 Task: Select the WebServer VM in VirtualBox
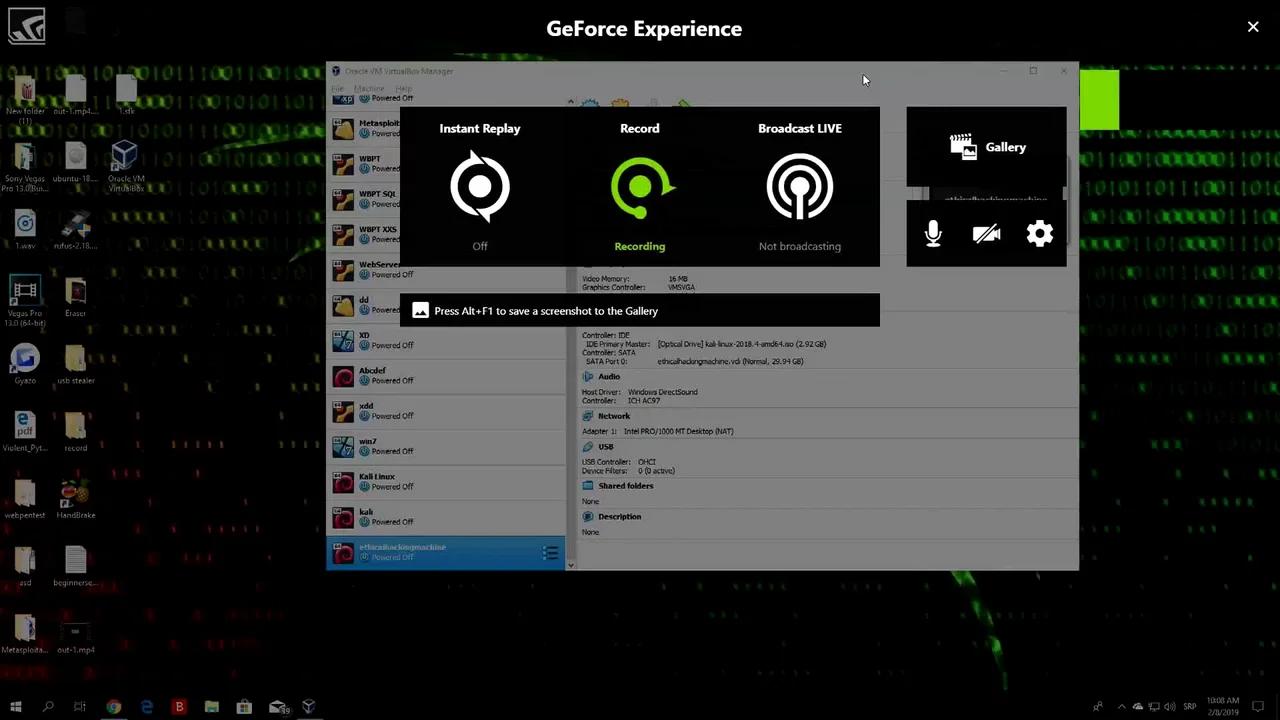point(446,269)
